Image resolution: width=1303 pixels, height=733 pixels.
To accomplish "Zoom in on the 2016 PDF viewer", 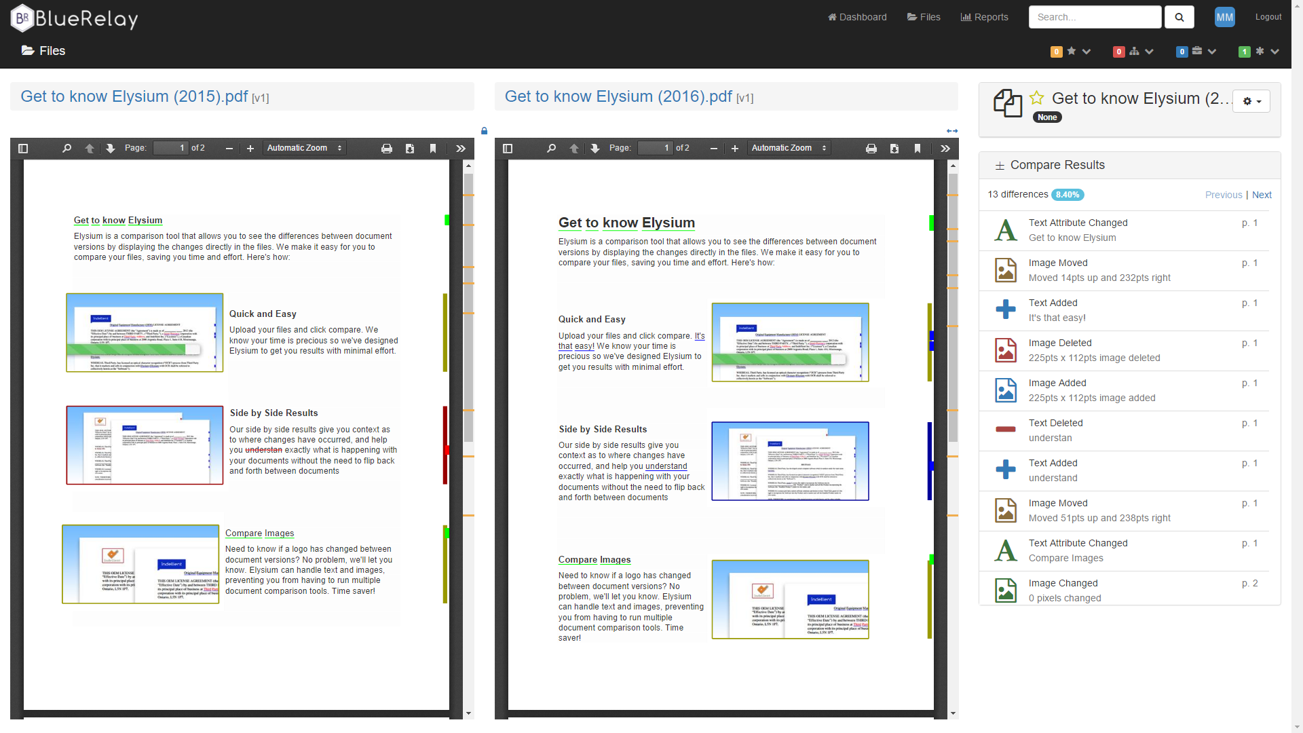I will pos(735,149).
